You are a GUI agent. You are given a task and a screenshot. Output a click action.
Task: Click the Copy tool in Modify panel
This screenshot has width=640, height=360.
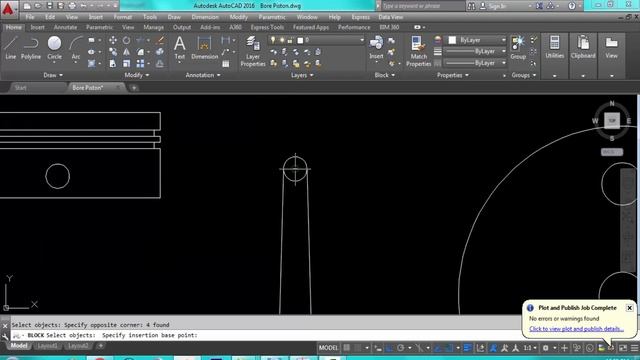113,52
